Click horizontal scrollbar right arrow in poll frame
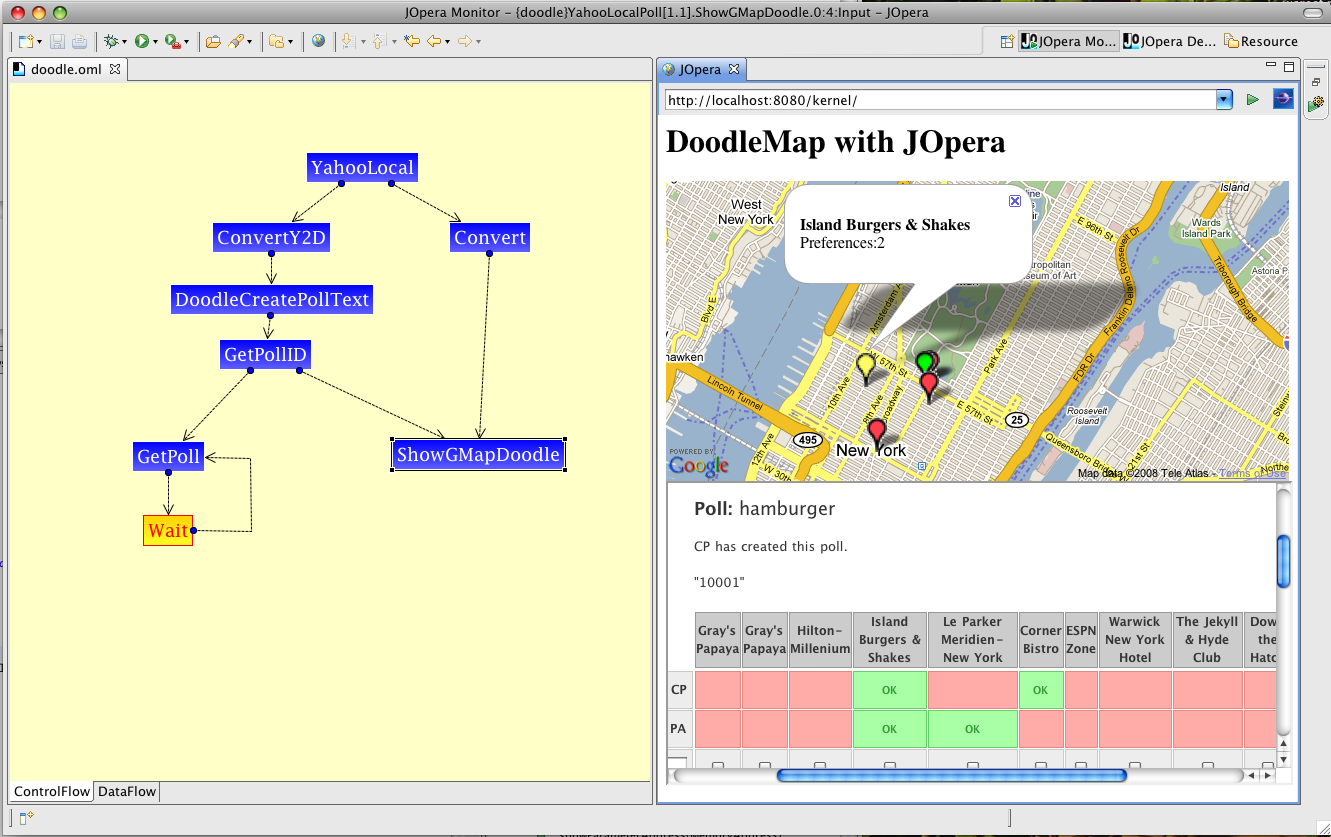The width and height of the screenshot is (1331, 837). 1265,775
